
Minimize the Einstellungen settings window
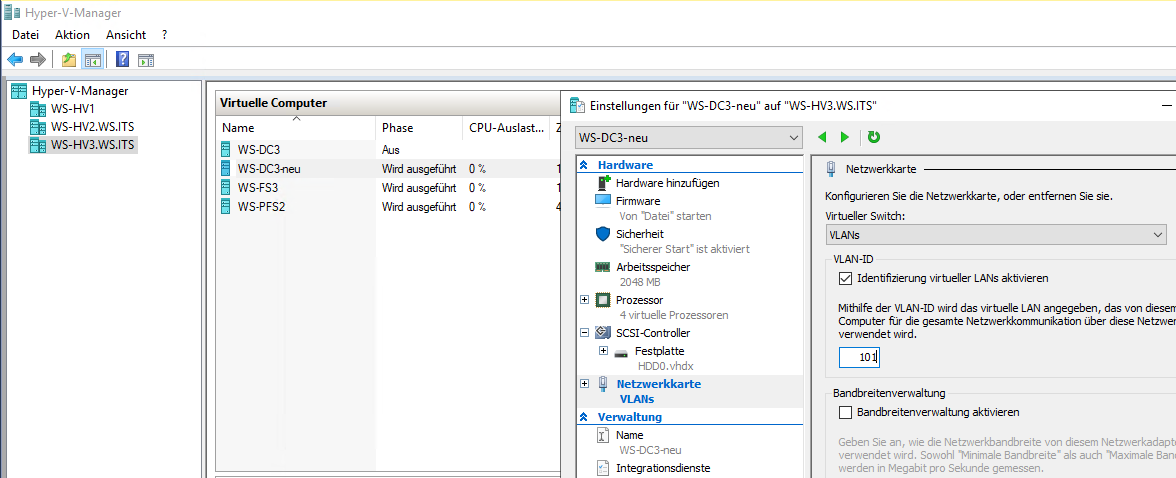[1165, 106]
